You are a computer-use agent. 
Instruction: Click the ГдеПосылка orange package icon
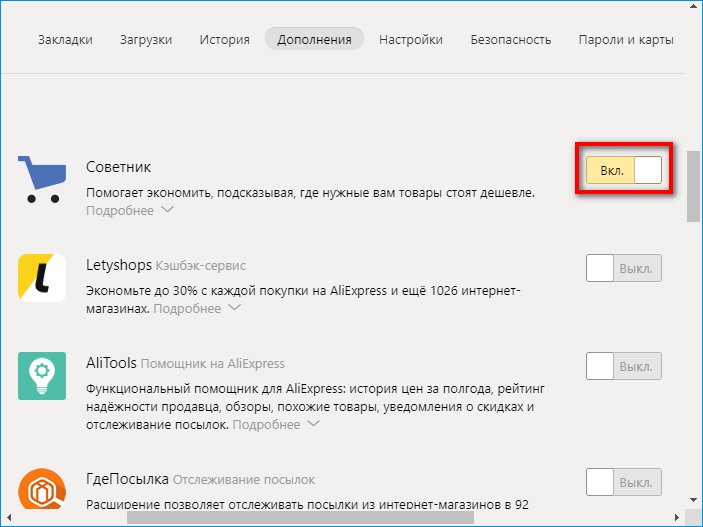coord(42,488)
